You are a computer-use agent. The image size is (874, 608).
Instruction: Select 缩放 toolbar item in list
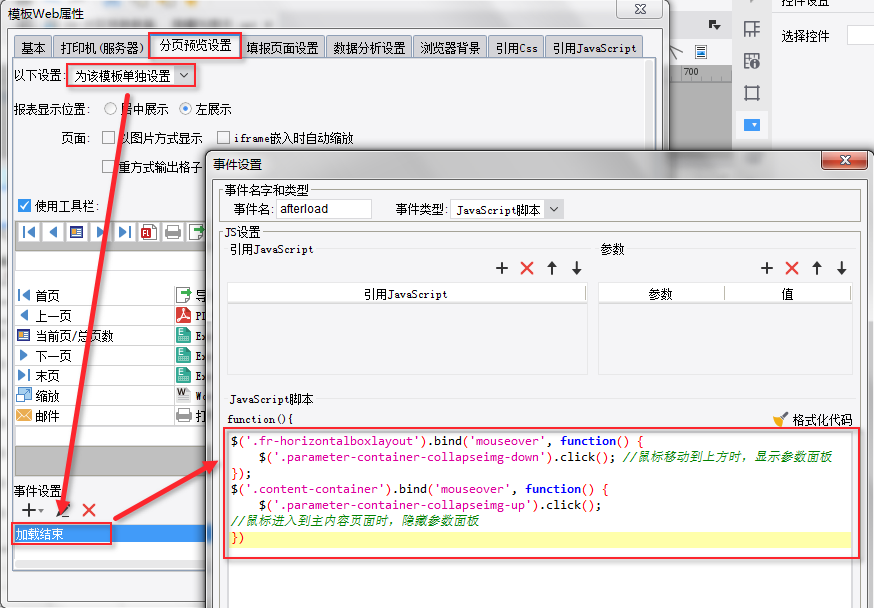click(95, 396)
